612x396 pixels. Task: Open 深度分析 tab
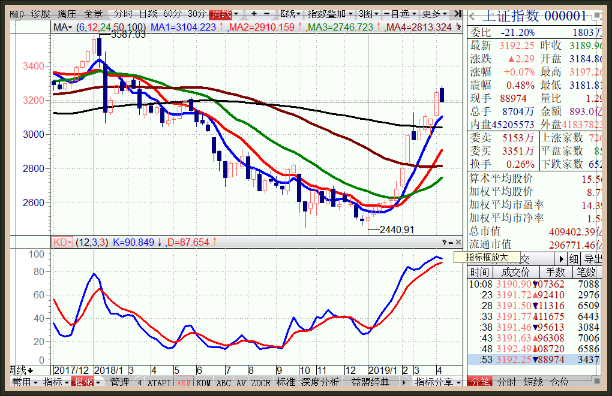(x=320, y=382)
